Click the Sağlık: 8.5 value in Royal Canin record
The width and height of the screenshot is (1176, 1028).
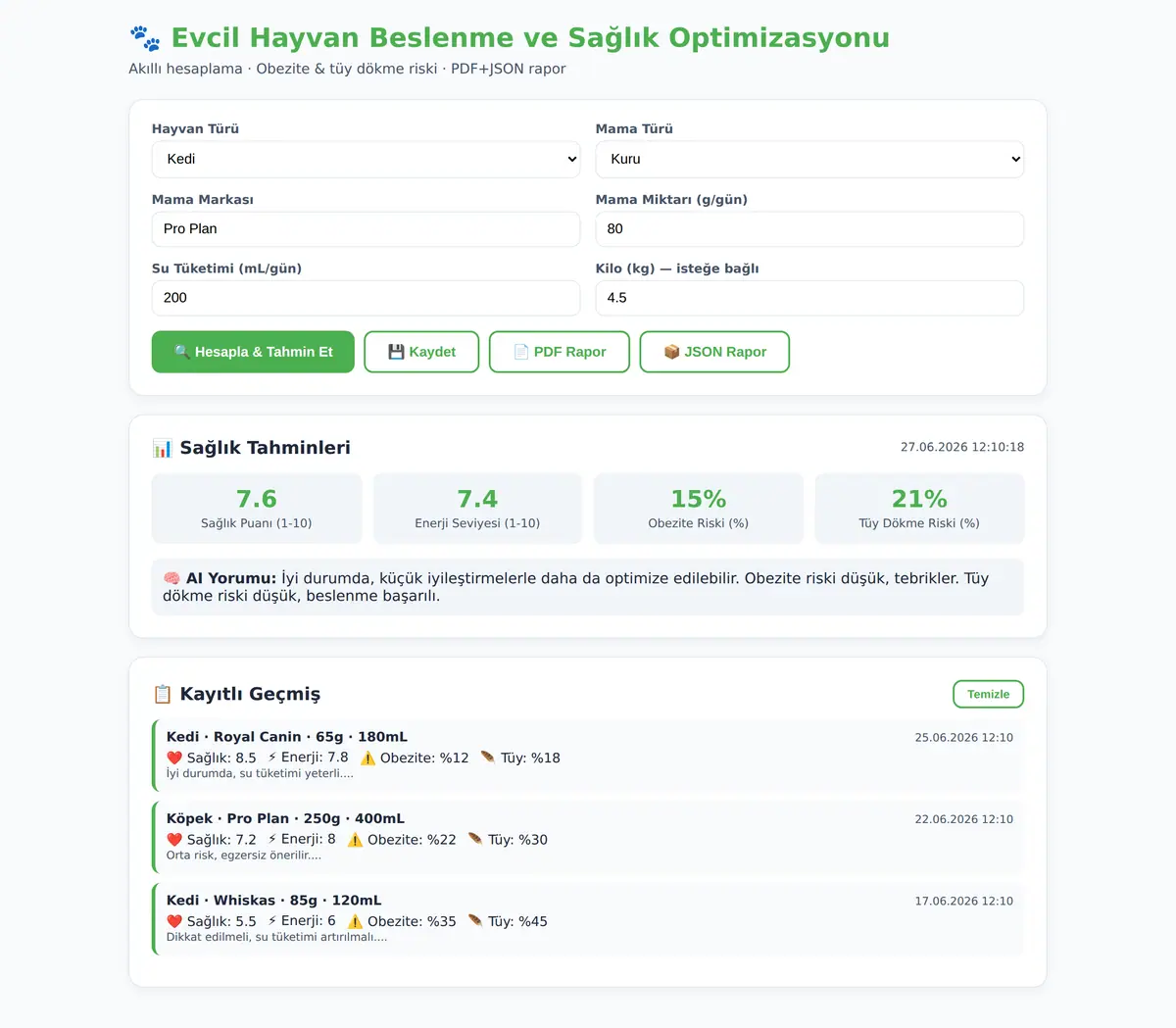[221, 758]
